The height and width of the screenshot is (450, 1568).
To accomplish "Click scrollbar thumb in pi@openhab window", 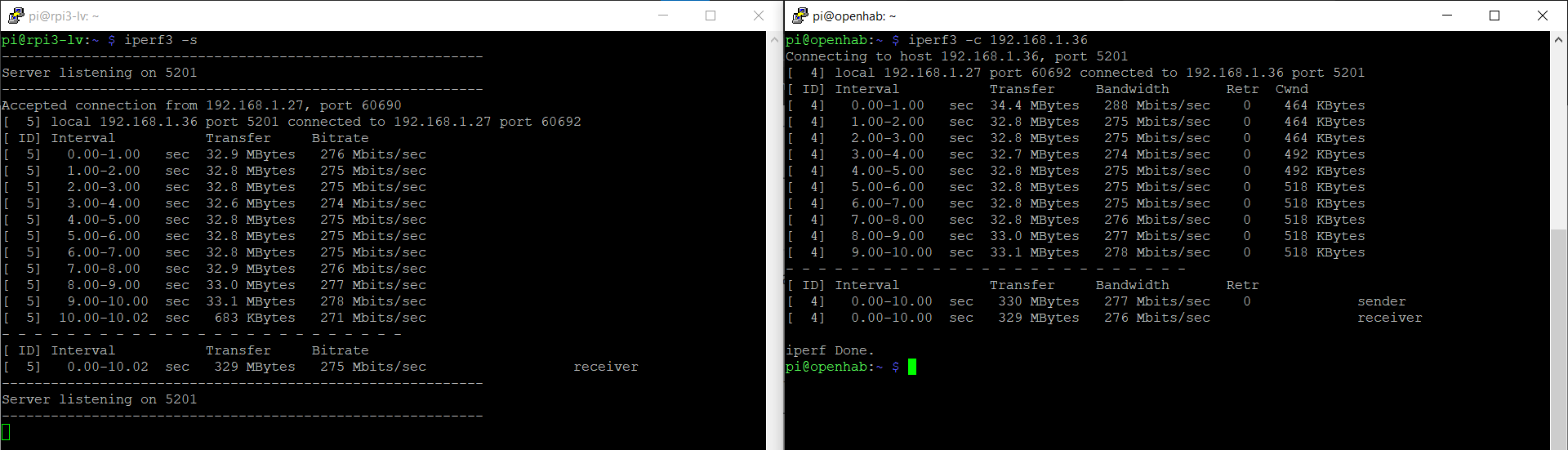I will pyautogui.click(x=1558, y=339).
